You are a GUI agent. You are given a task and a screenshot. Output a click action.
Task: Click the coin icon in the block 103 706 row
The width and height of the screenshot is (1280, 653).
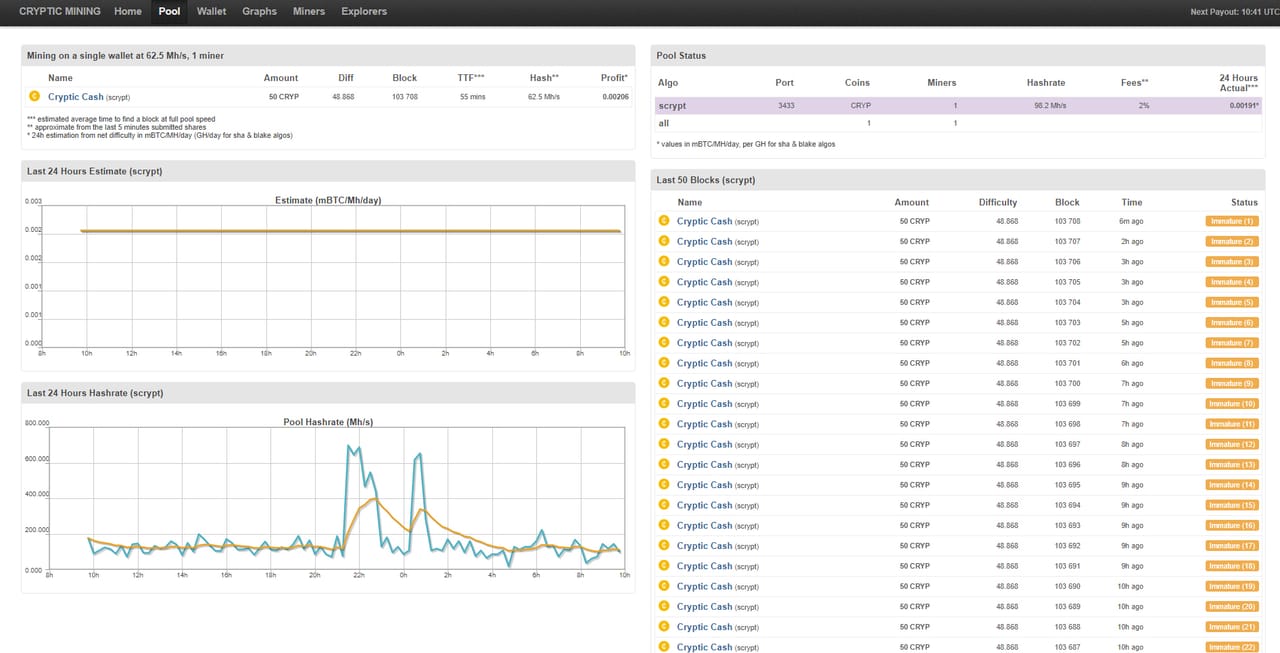click(663, 261)
